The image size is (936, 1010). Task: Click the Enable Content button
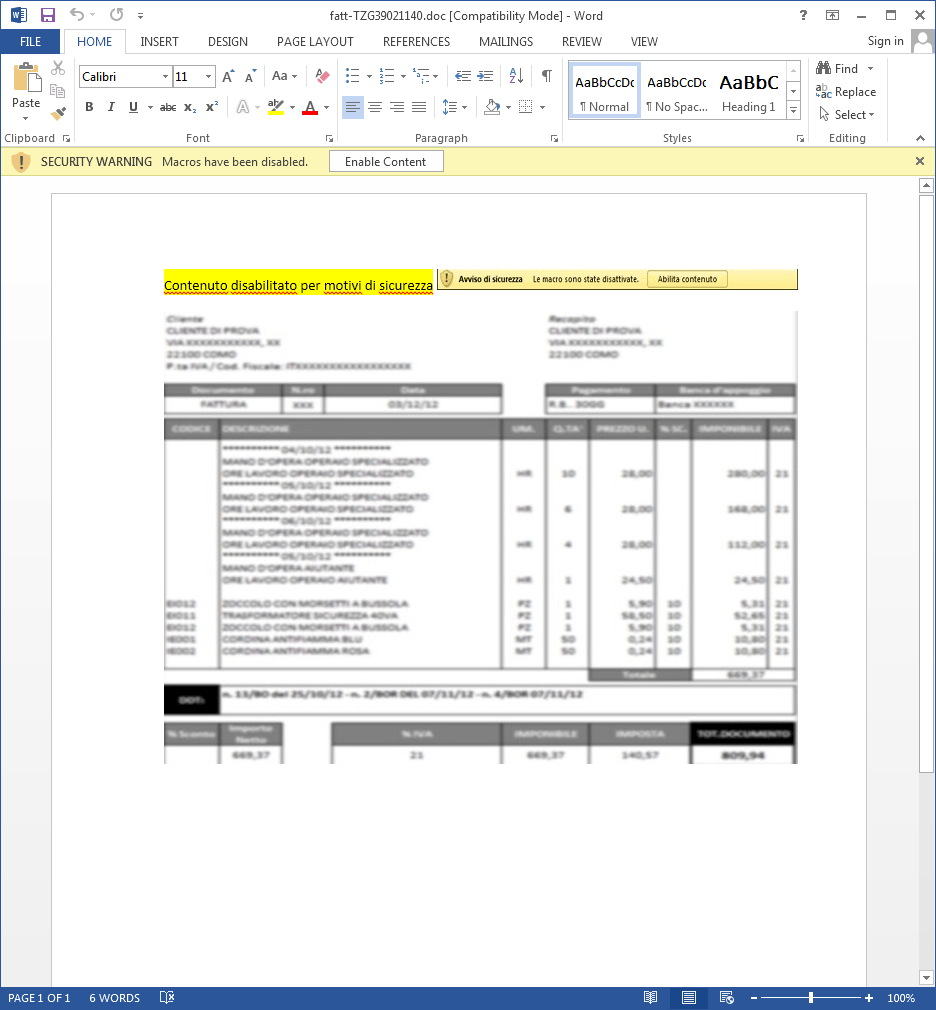click(x=386, y=162)
